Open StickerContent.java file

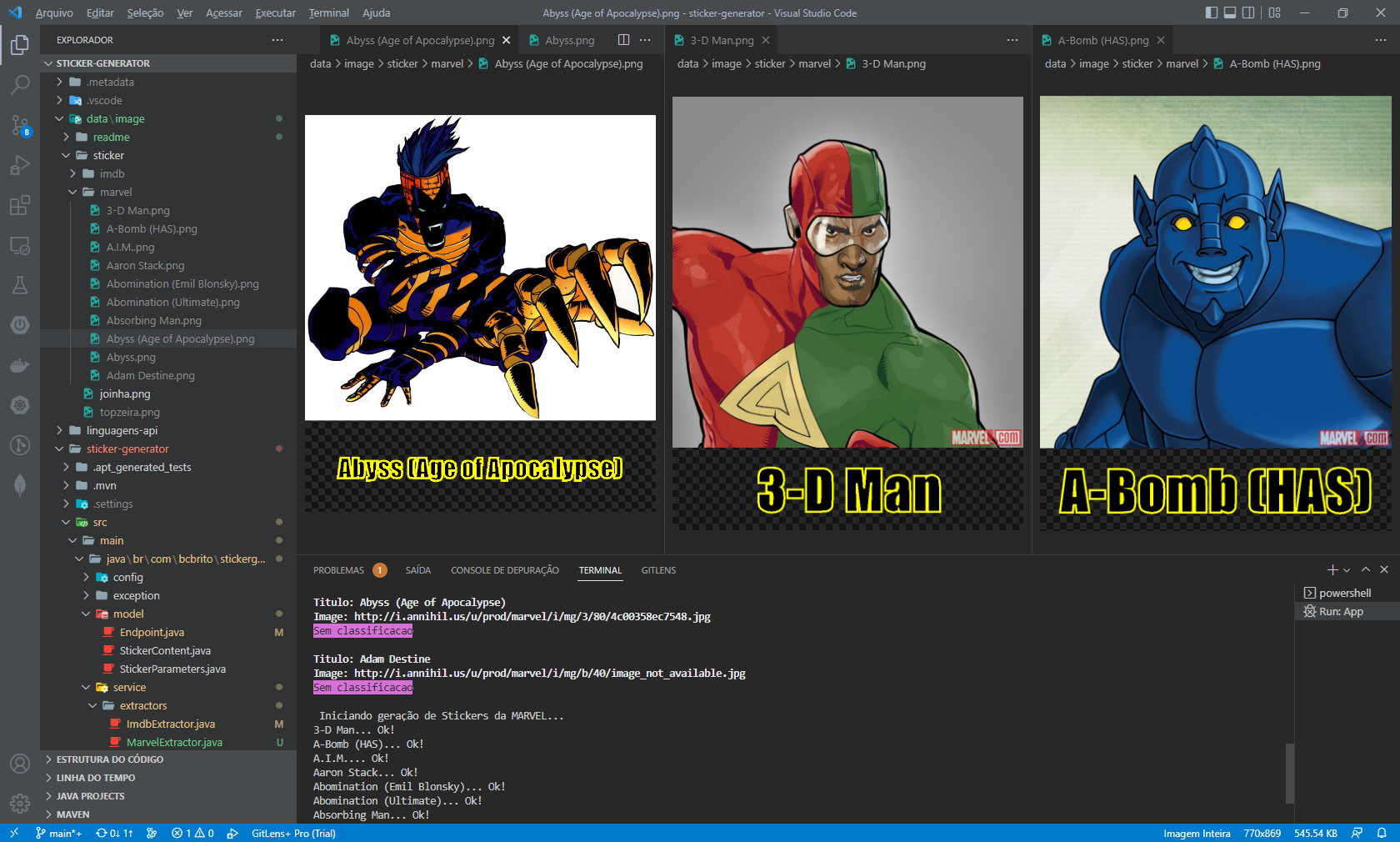168,650
